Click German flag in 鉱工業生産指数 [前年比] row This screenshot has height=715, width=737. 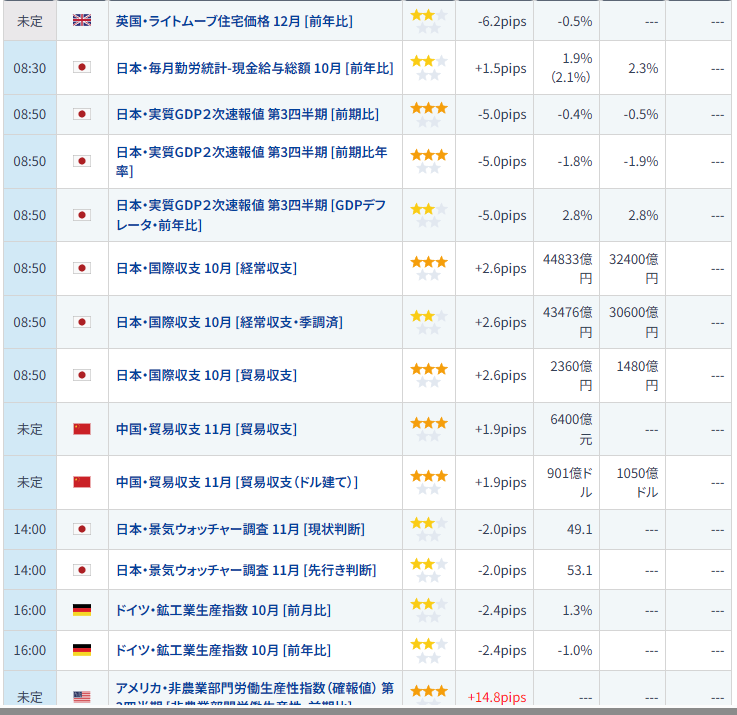82,650
